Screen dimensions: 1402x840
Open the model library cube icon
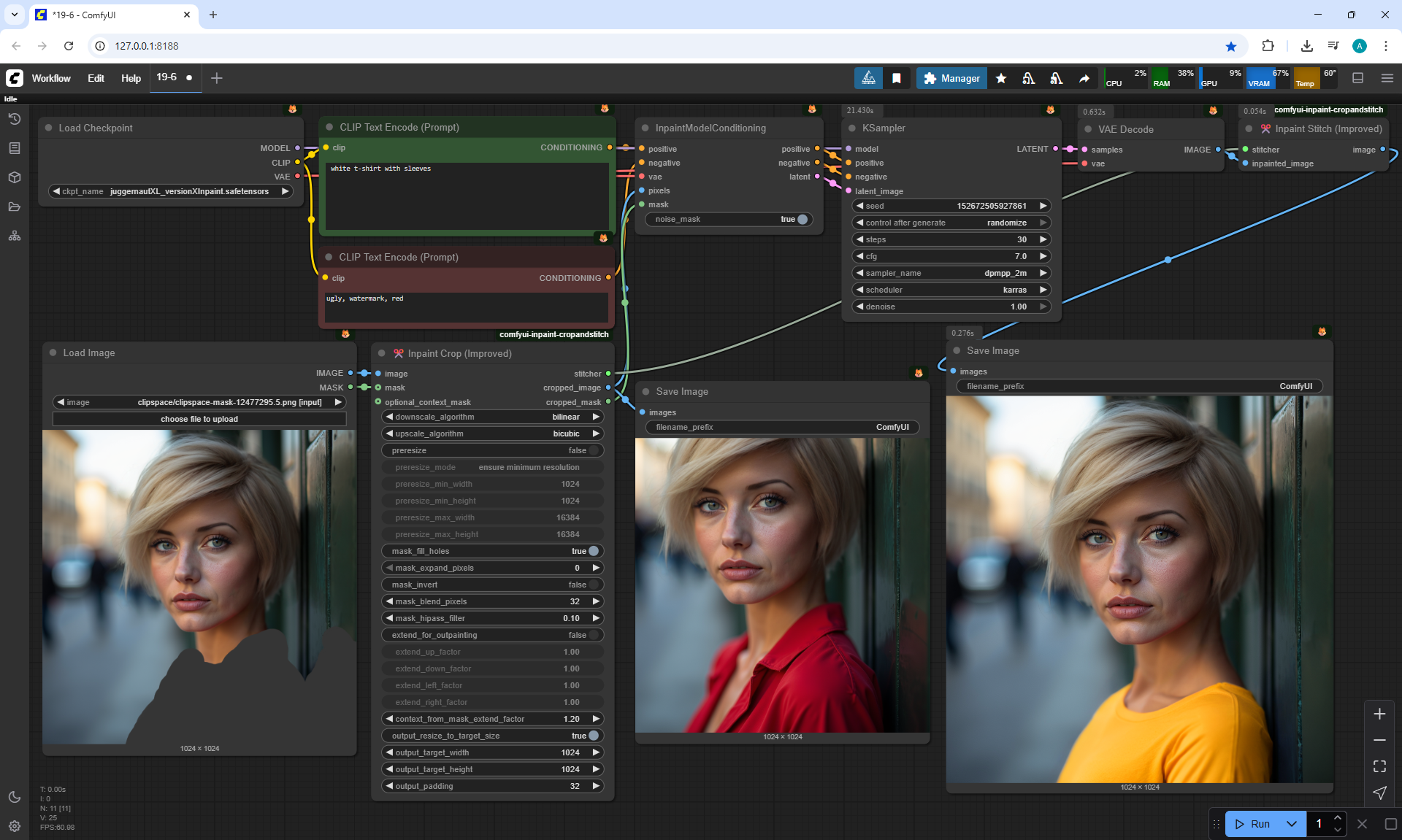(15, 177)
